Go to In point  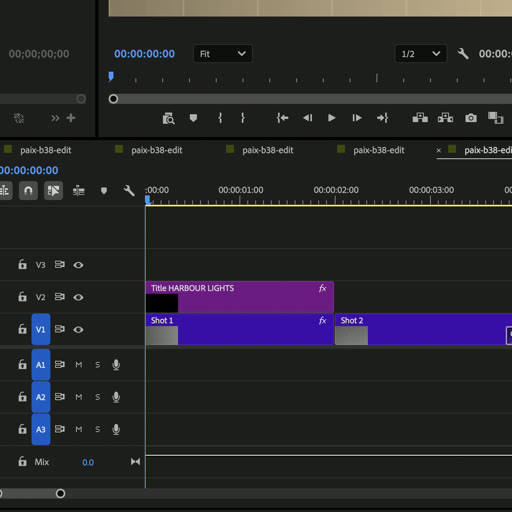pyautogui.click(x=282, y=118)
